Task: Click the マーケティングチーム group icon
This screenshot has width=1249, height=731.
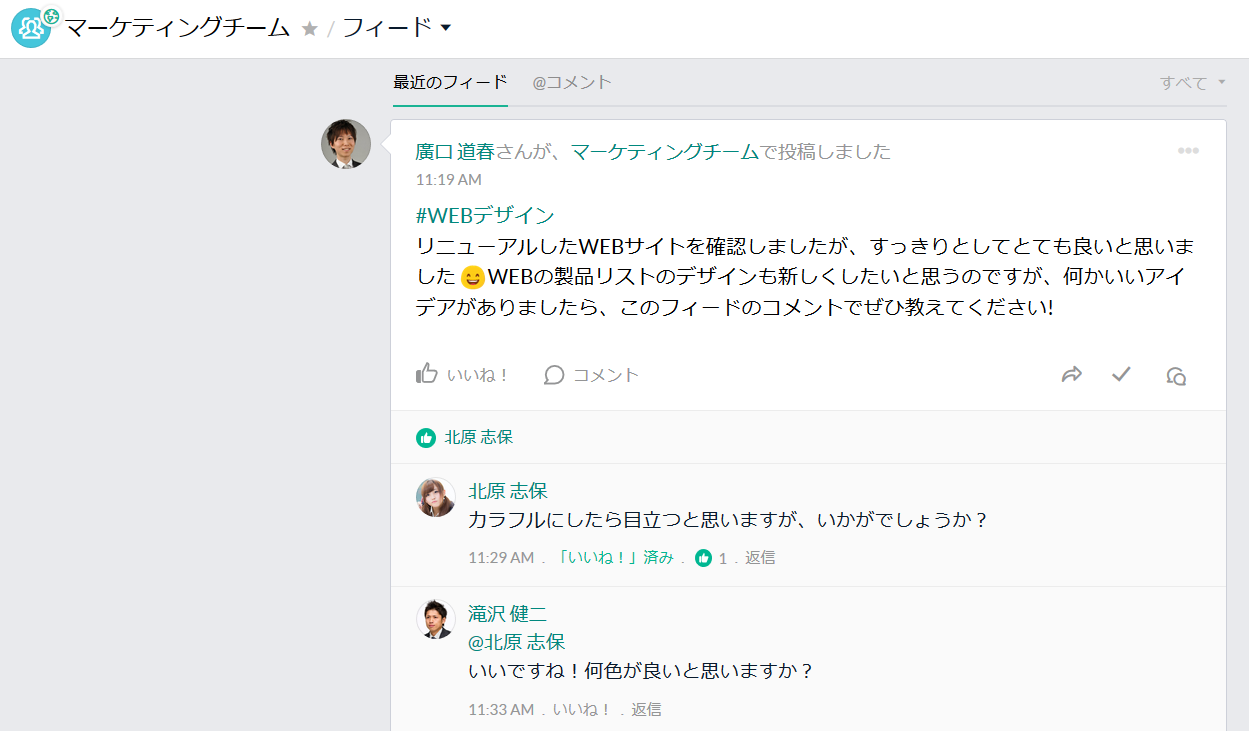Action: click(31, 28)
